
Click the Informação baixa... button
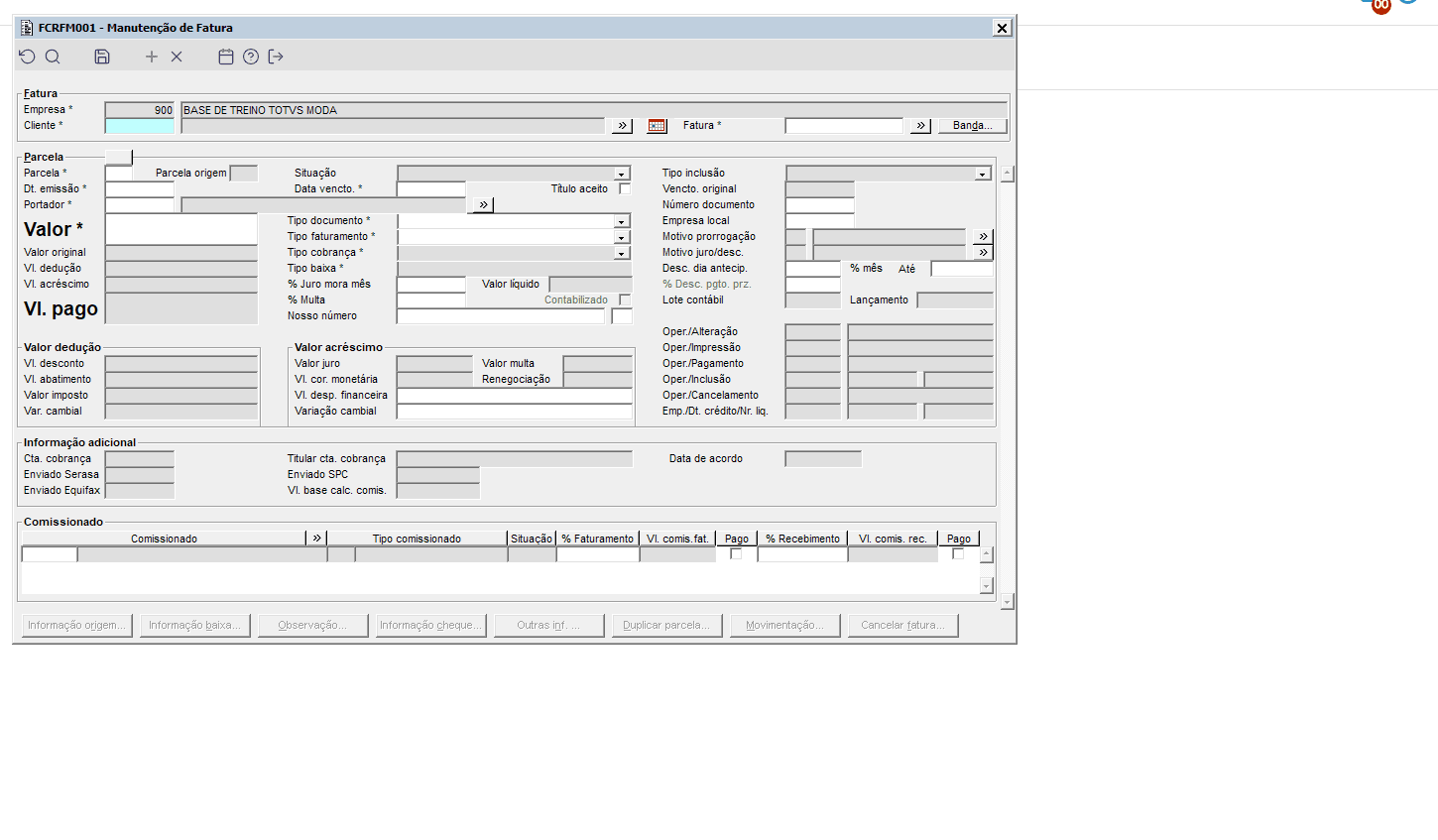(195, 625)
